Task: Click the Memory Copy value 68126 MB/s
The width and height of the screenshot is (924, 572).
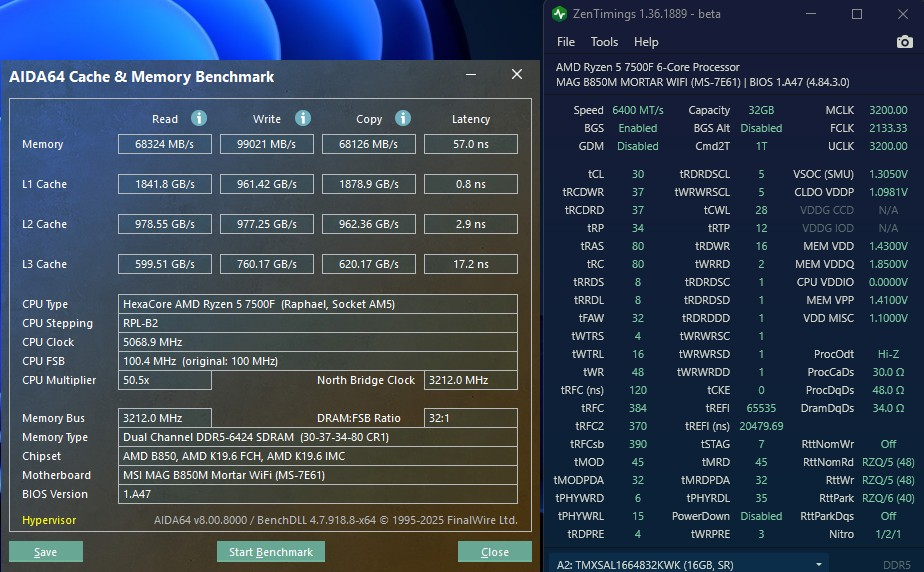Action: 369,144
